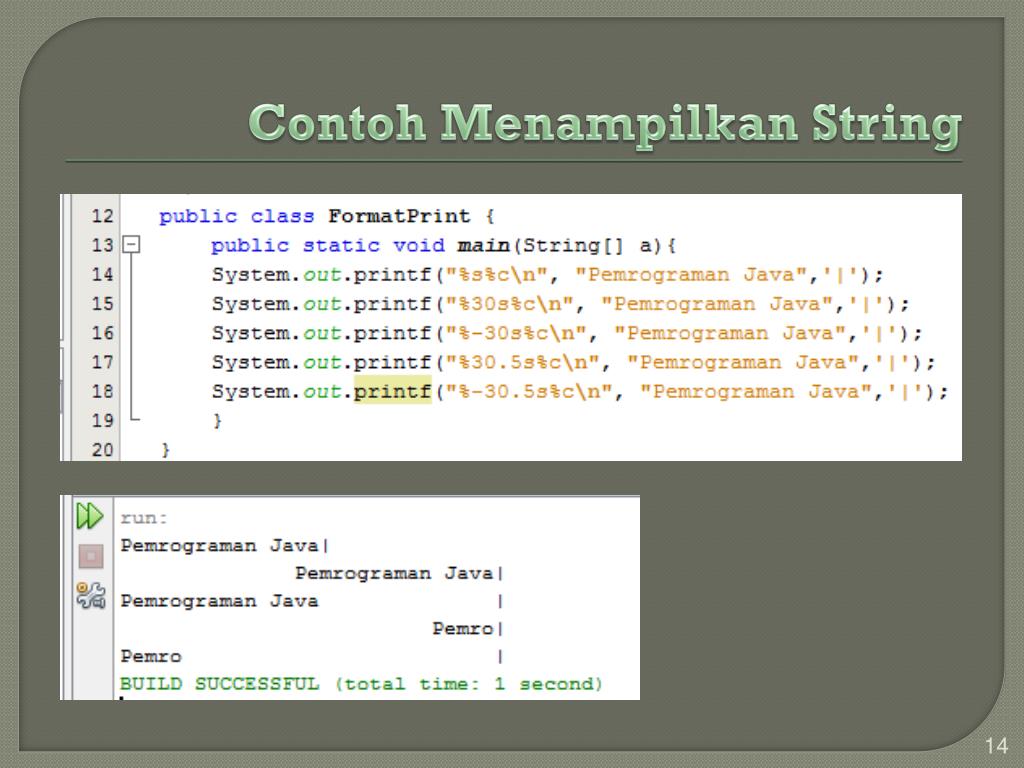Viewport: 1024px width, 768px height.
Task: Click first output line "Pemrograman Java|"
Action: pyautogui.click(x=225, y=545)
